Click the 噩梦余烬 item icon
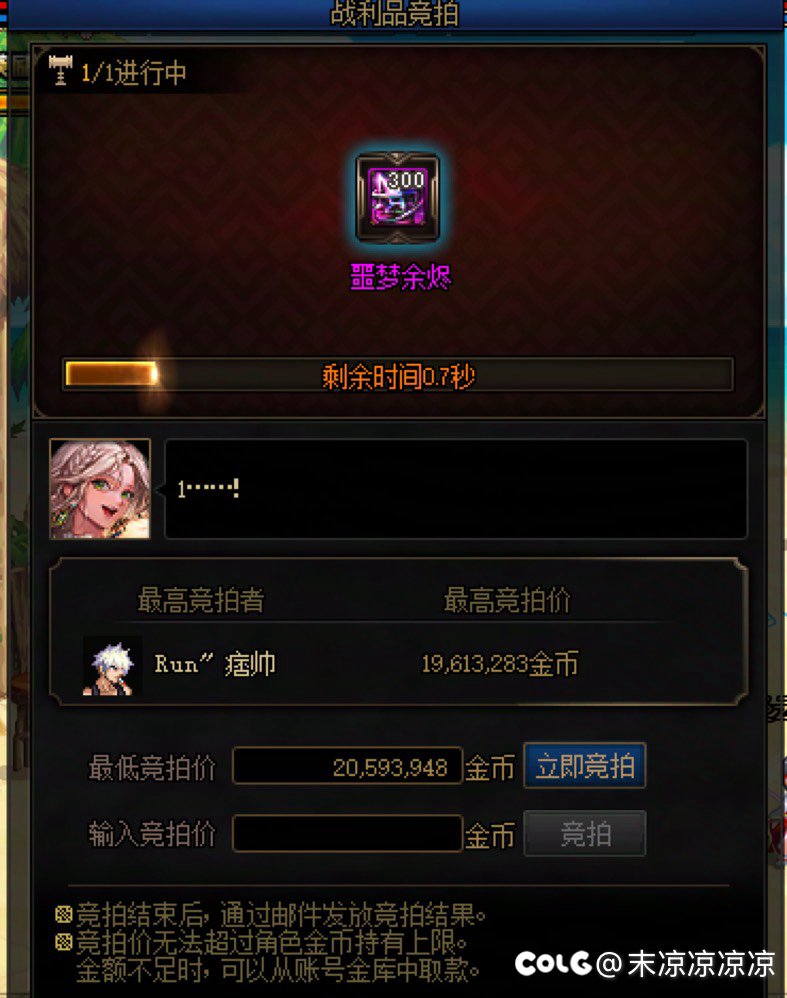The image size is (787, 998). tap(397, 198)
